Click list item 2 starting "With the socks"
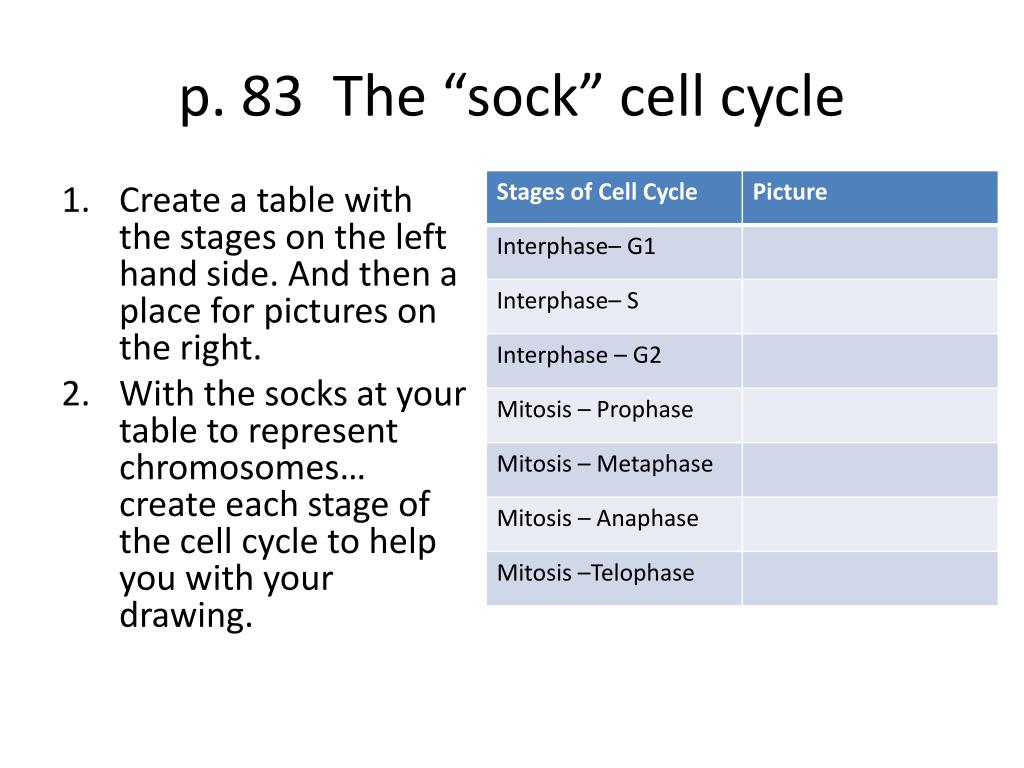The image size is (1024, 768). 264,504
